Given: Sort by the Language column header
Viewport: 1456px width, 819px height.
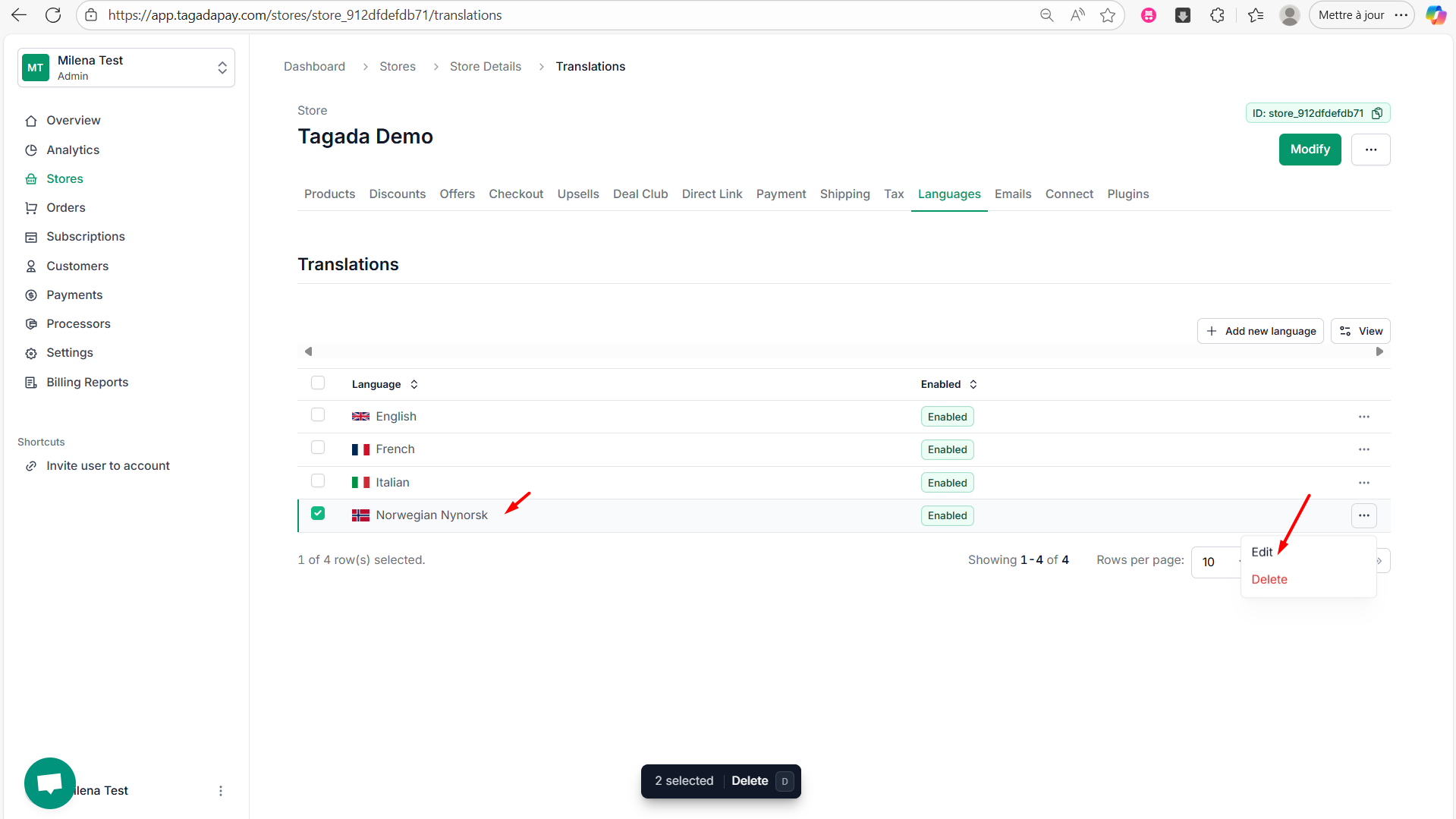Looking at the screenshot, I should 385,384.
